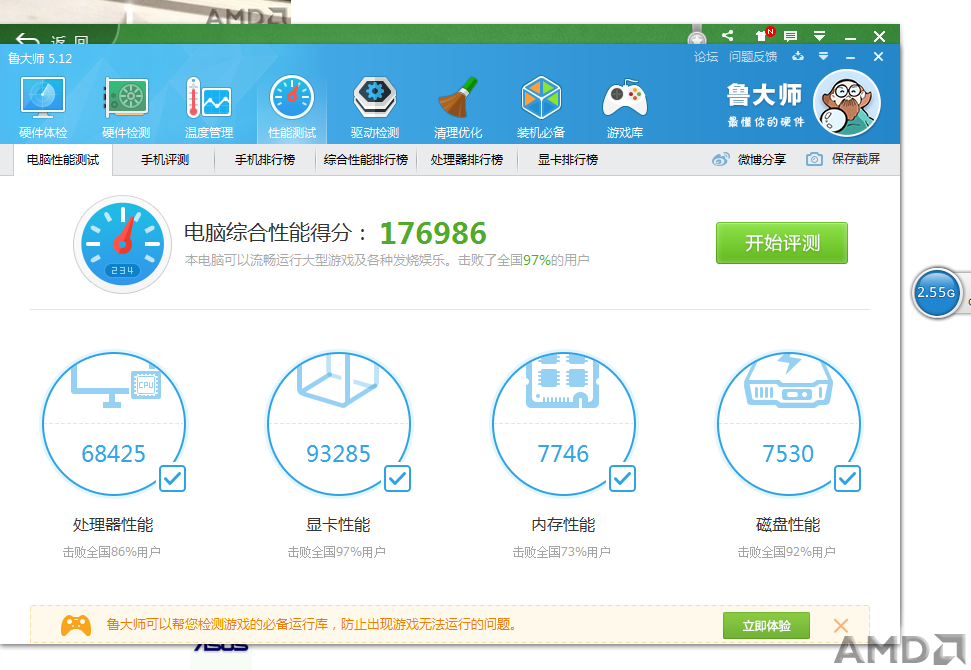Click the 击败全国92%用户 text
971x670 pixels.
click(786, 552)
